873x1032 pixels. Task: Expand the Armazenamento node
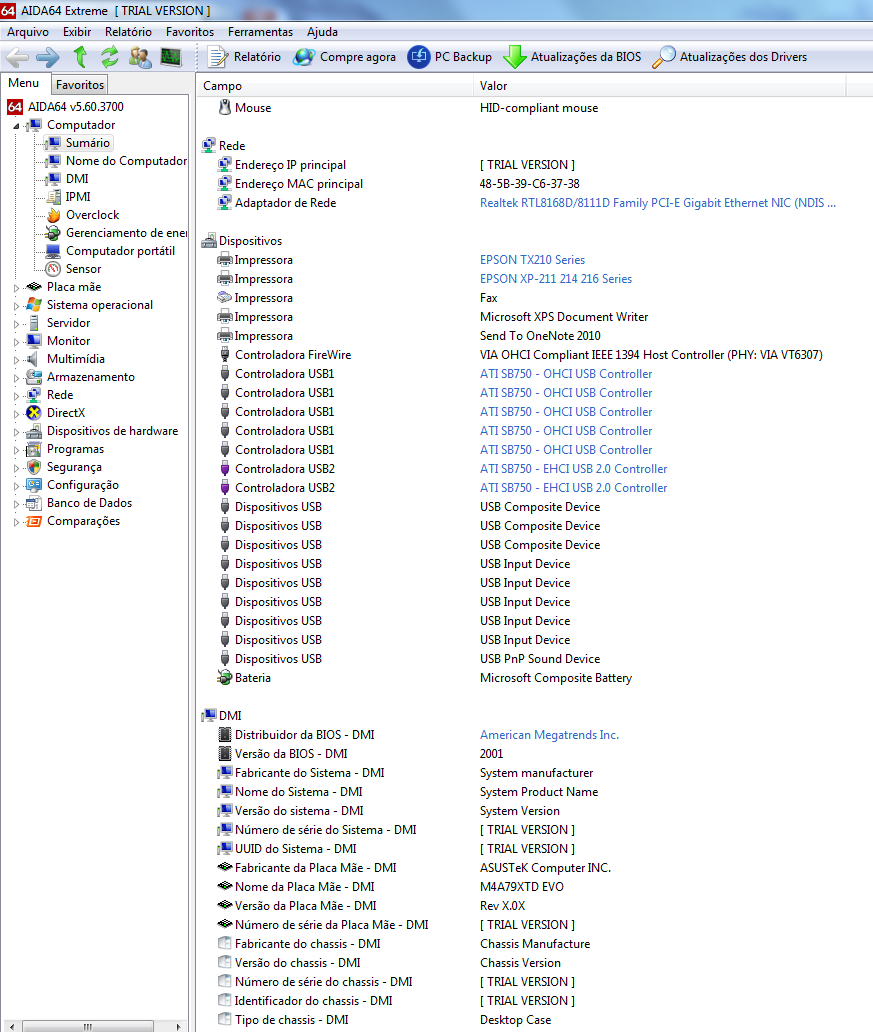[x=16, y=378]
